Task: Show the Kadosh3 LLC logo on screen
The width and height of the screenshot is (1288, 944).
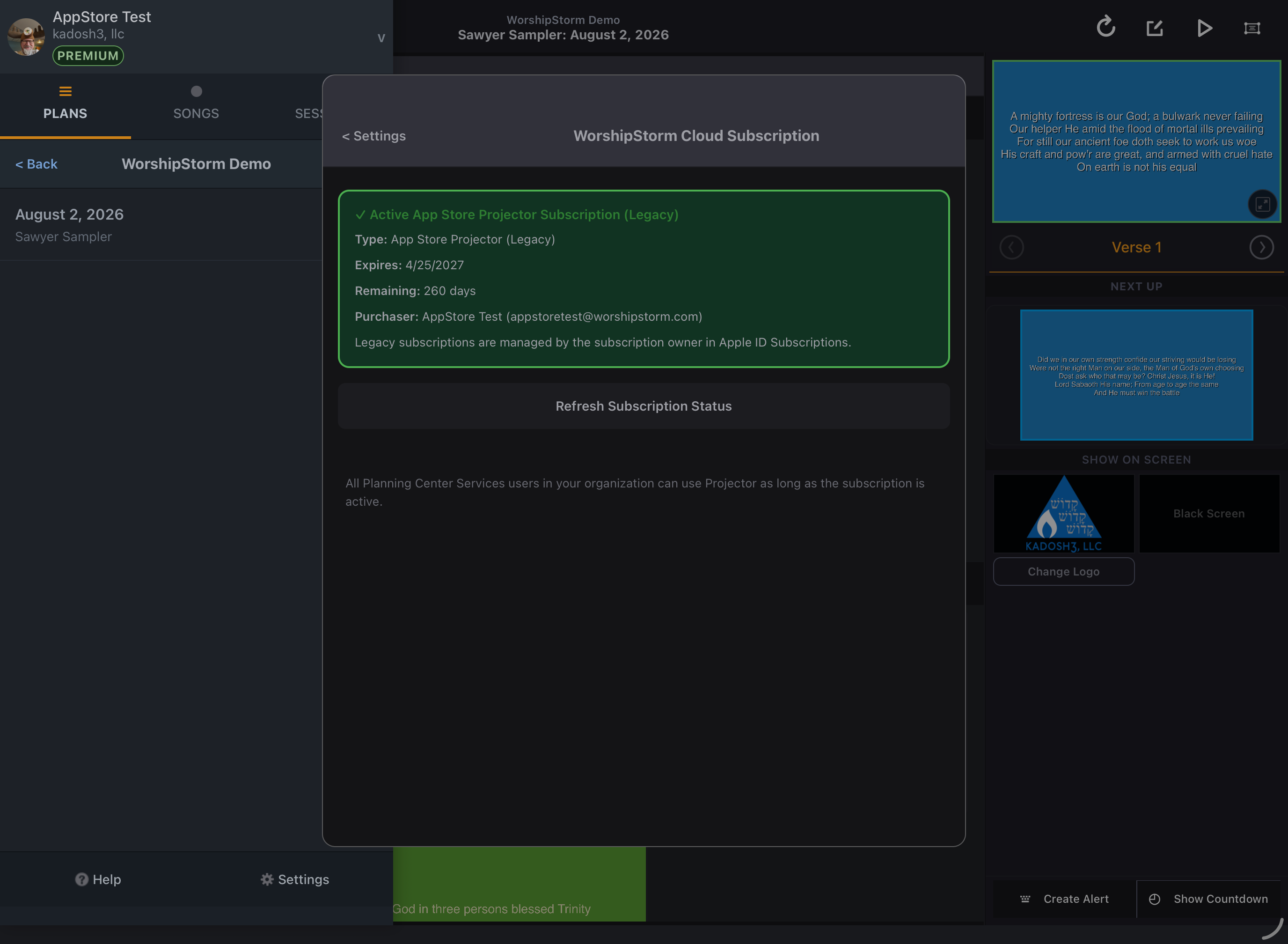Action: (1063, 513)
